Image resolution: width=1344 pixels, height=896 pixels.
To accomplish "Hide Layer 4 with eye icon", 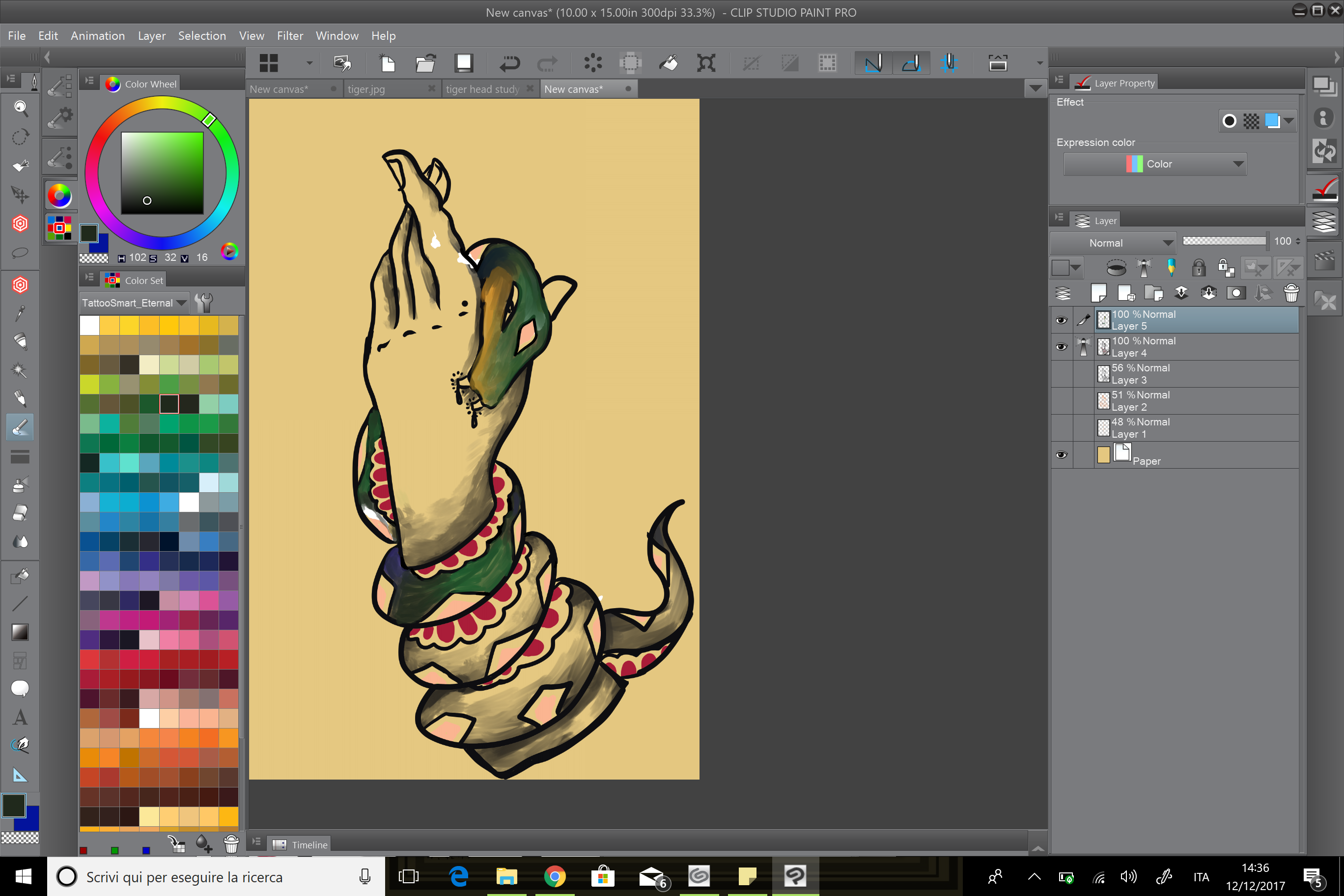I will point(1061,347).
